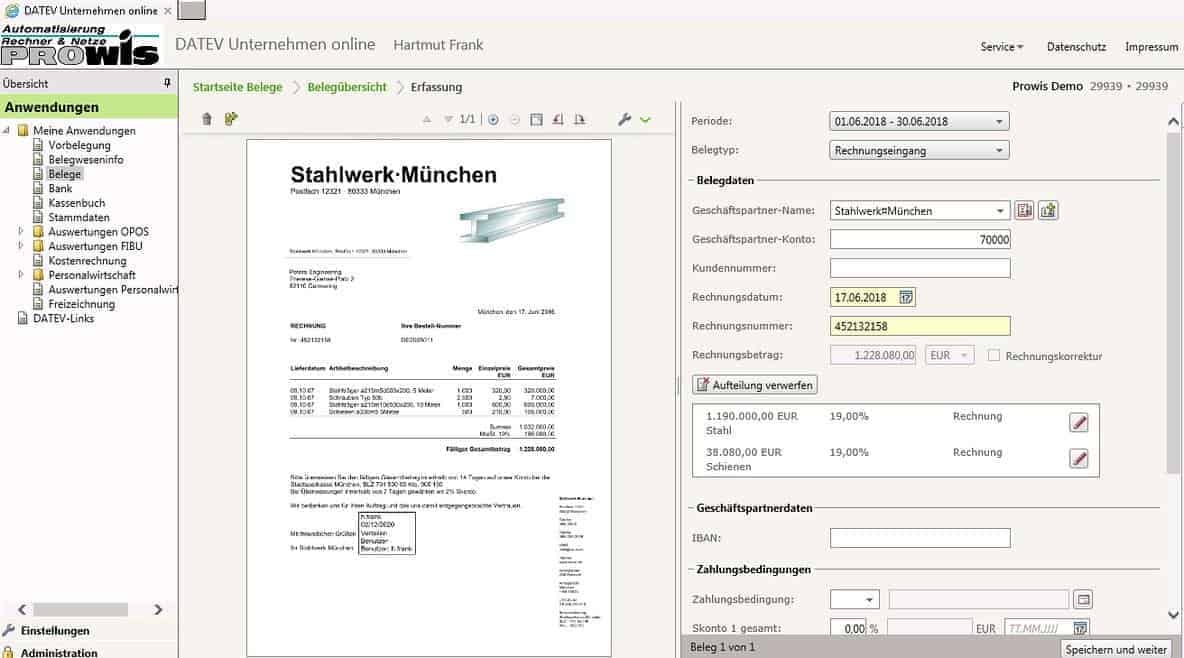Screen dimensions: 1184x658
Task: Select Bank in the tree
Action: [x=60, y=188]
